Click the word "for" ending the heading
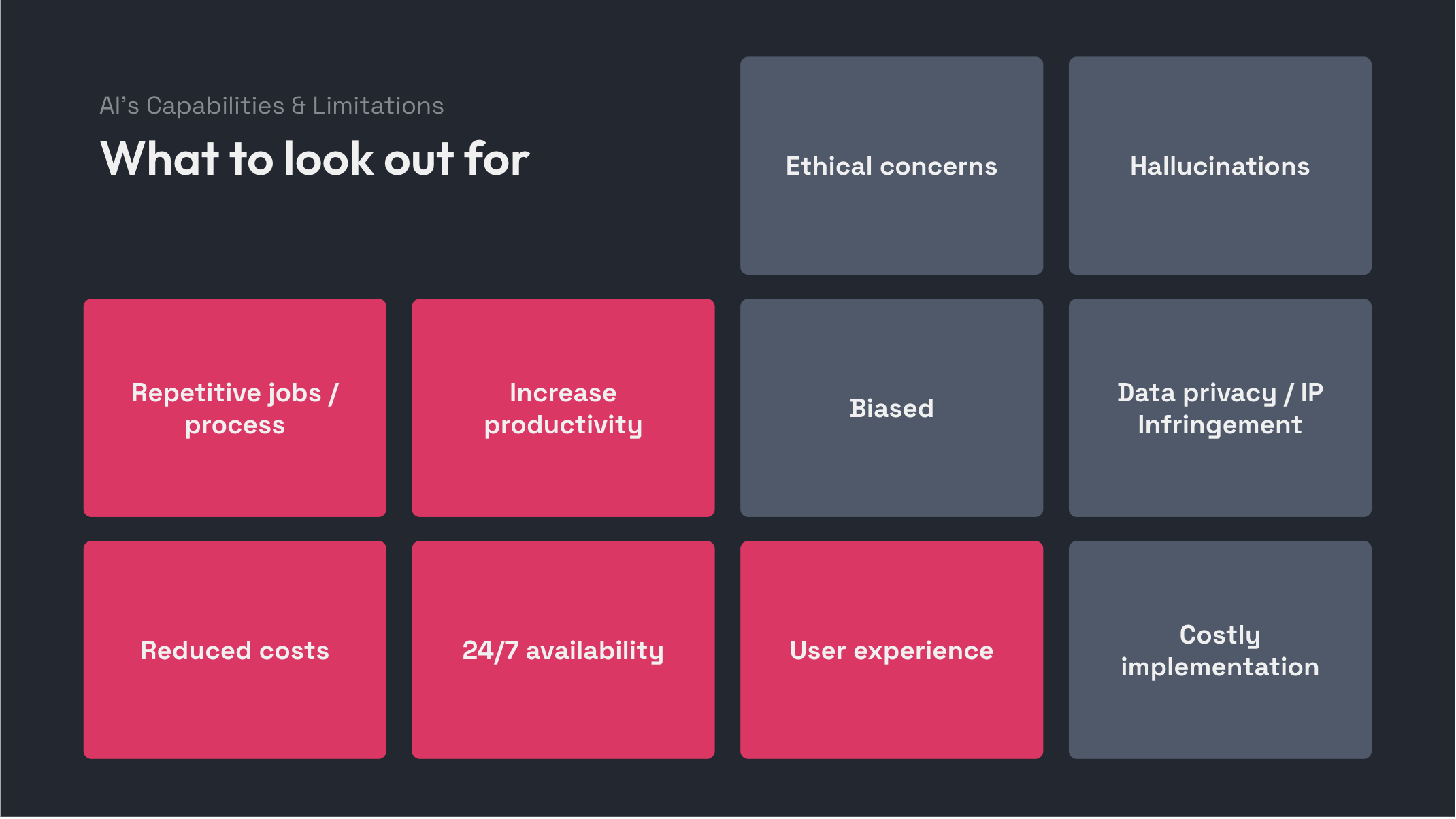The height and width of the screenshot is (819, 1456). (x=497, y=159)
